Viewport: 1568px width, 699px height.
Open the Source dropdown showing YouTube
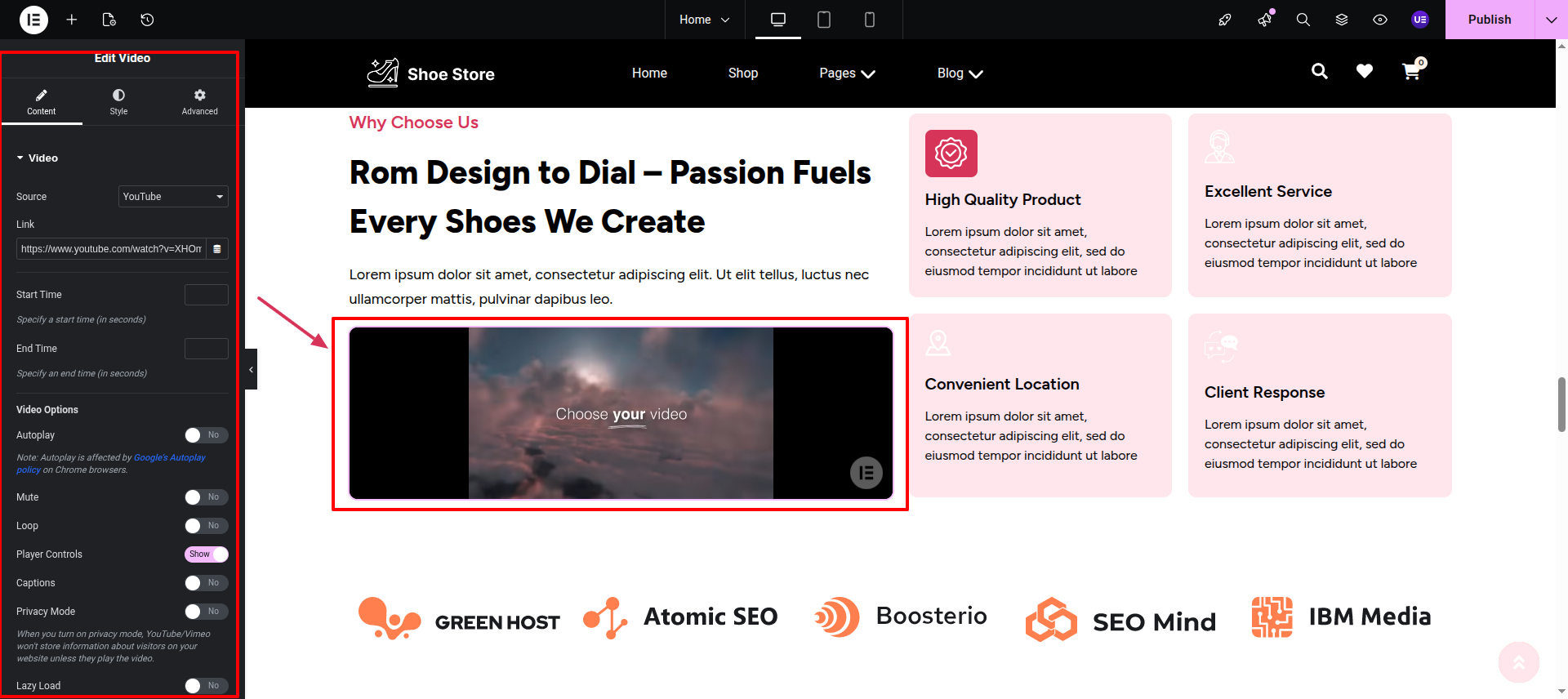[173, 197]
